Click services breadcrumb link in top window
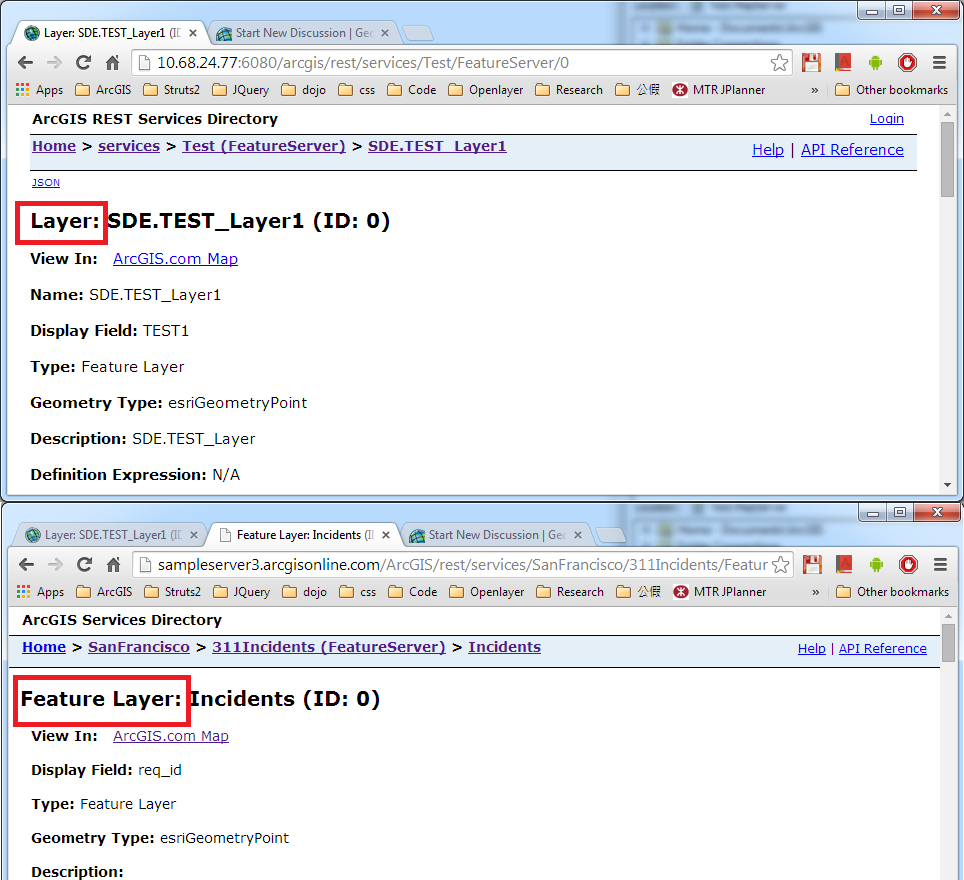964x880 pixels. point(129,146)
